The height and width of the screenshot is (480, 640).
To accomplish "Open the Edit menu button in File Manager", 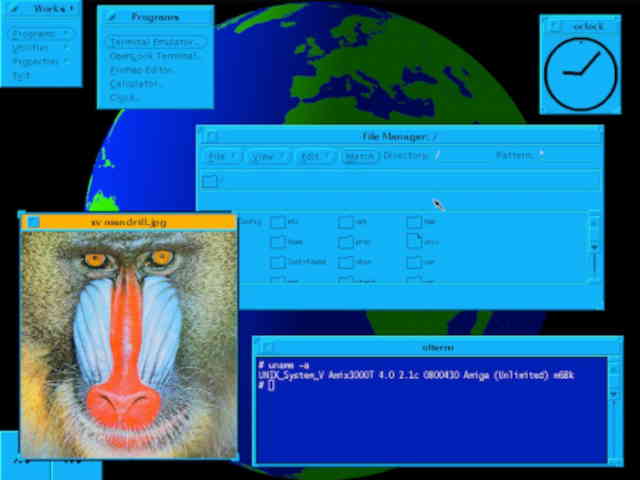I will click(x=316, y=156).
